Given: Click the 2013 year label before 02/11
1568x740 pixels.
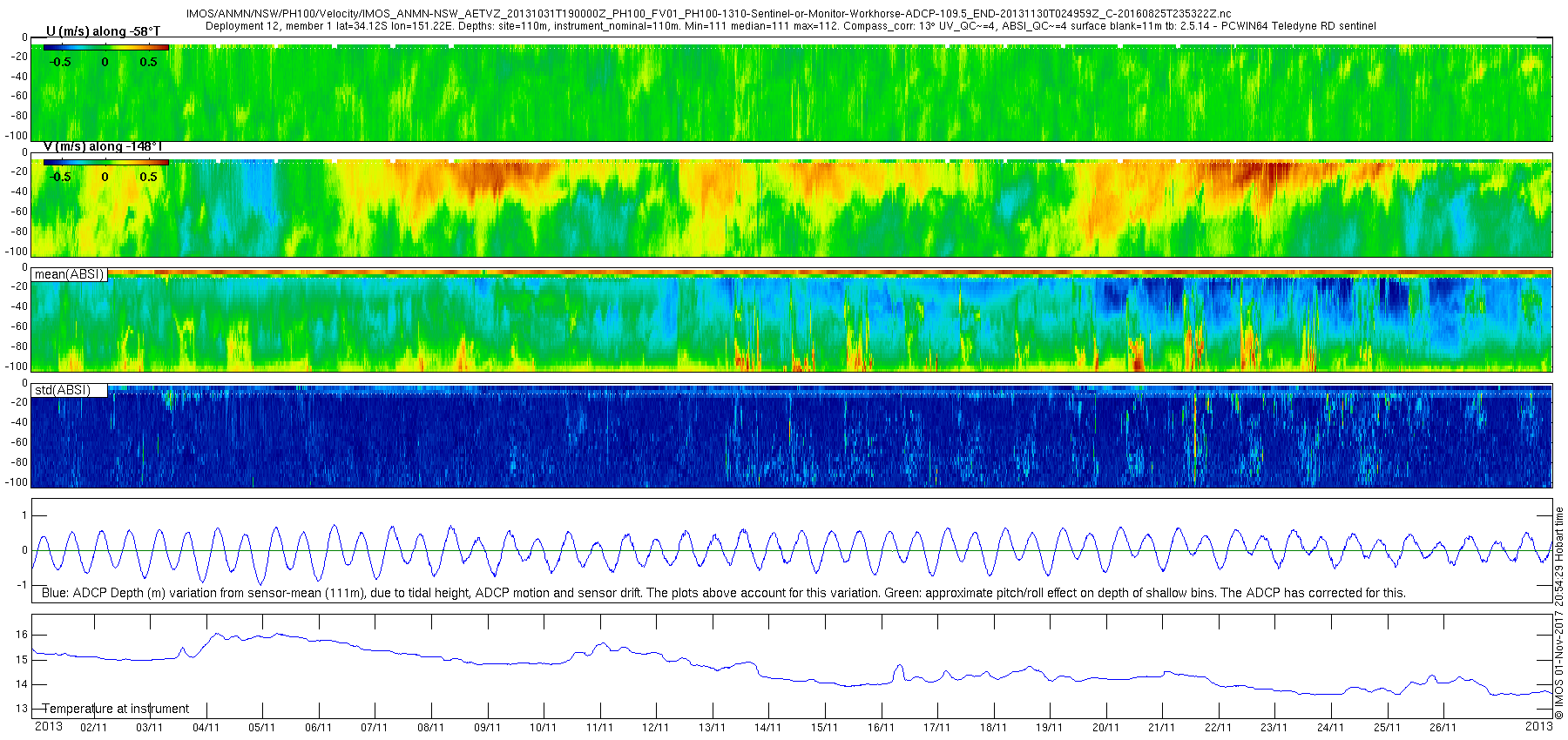Looking at the screenshot, I should click(x=48, y=726).
